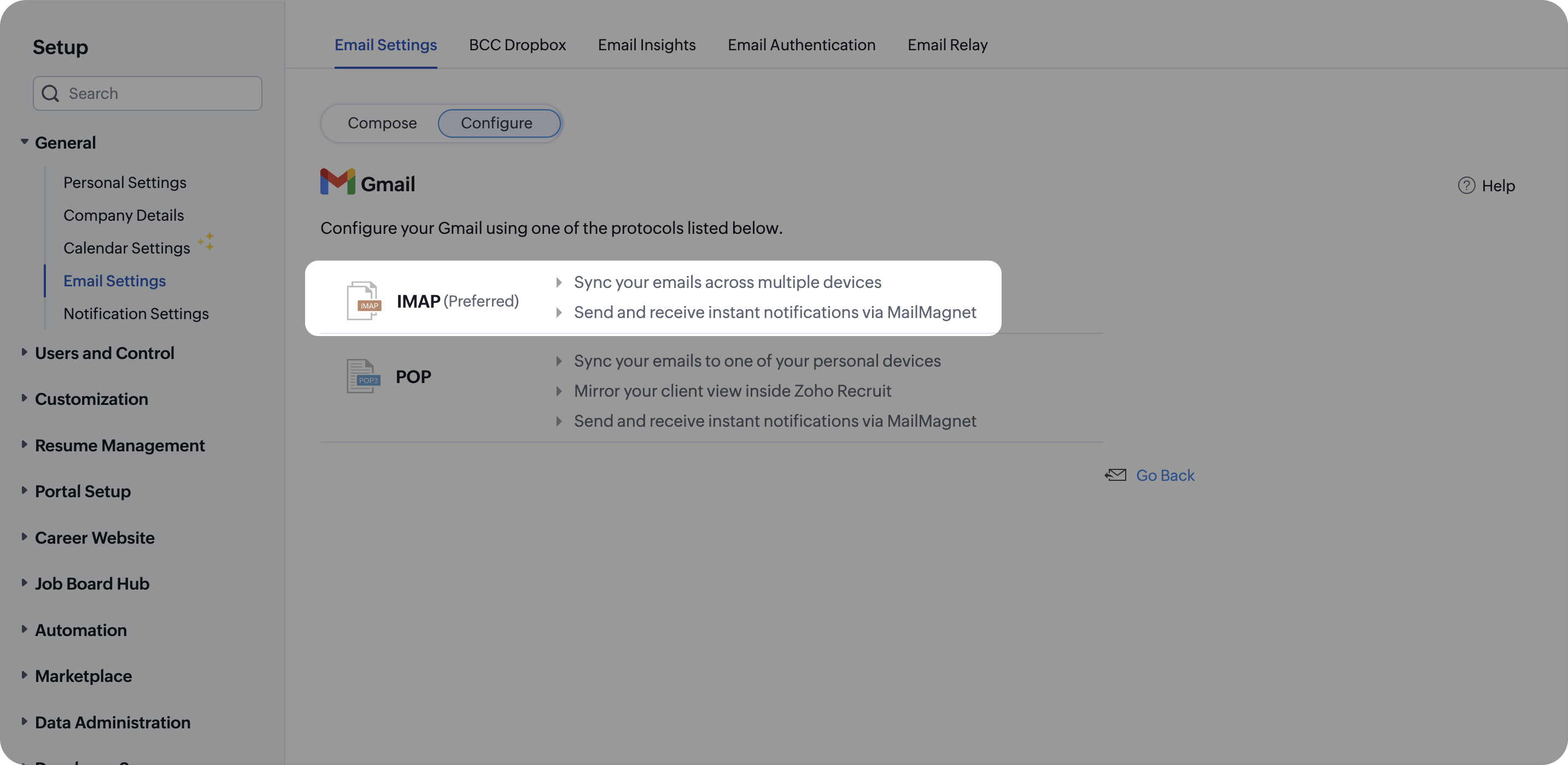Screen dimensions: 1568x765
Task: Click sparkle icon beside Calendar Settings
Action: click(206, 241)
